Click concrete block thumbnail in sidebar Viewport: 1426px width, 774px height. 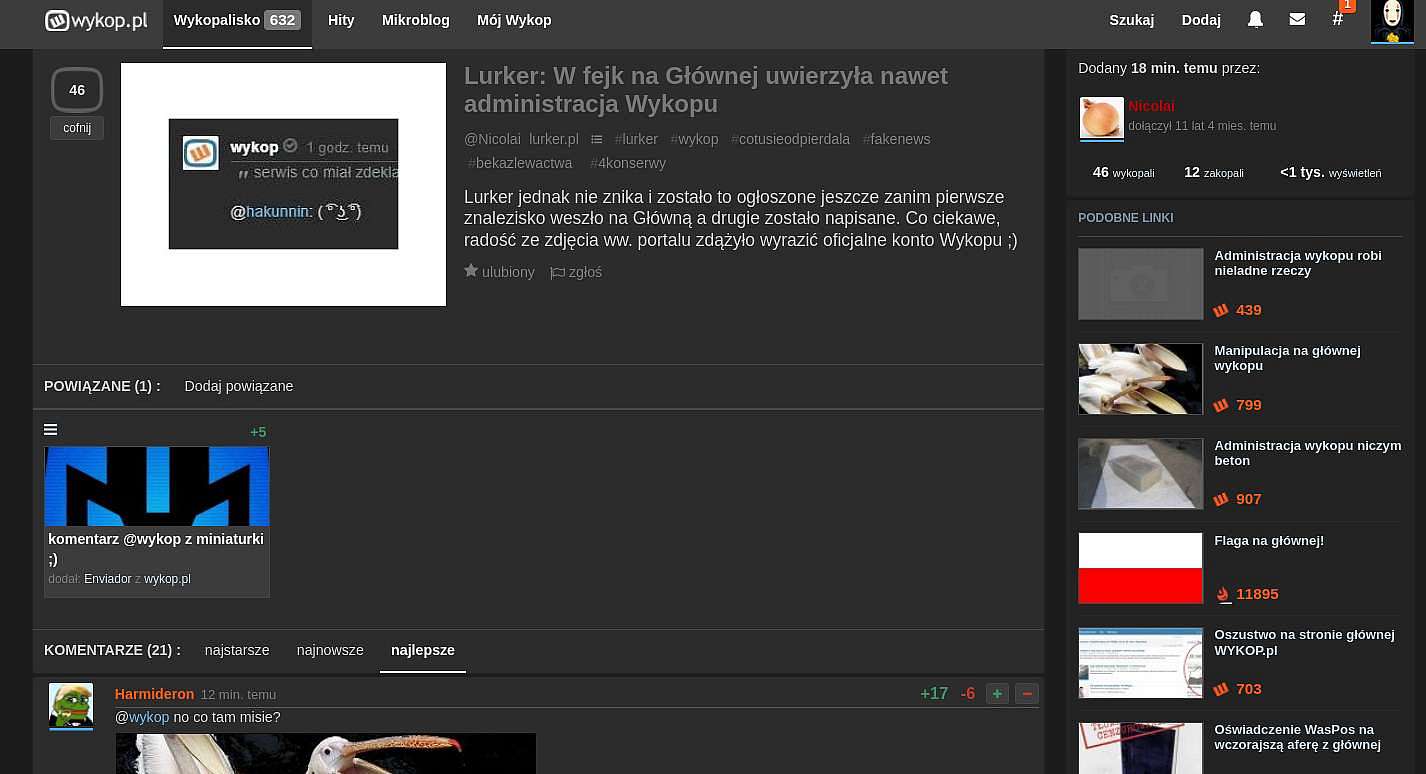coord(1140,474)
